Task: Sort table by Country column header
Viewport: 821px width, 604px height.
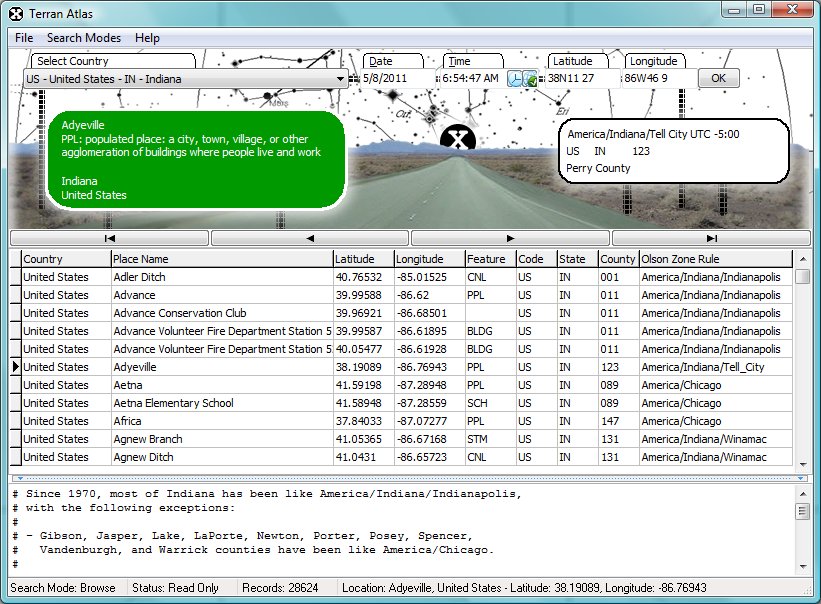Action: tap(66, 259)
